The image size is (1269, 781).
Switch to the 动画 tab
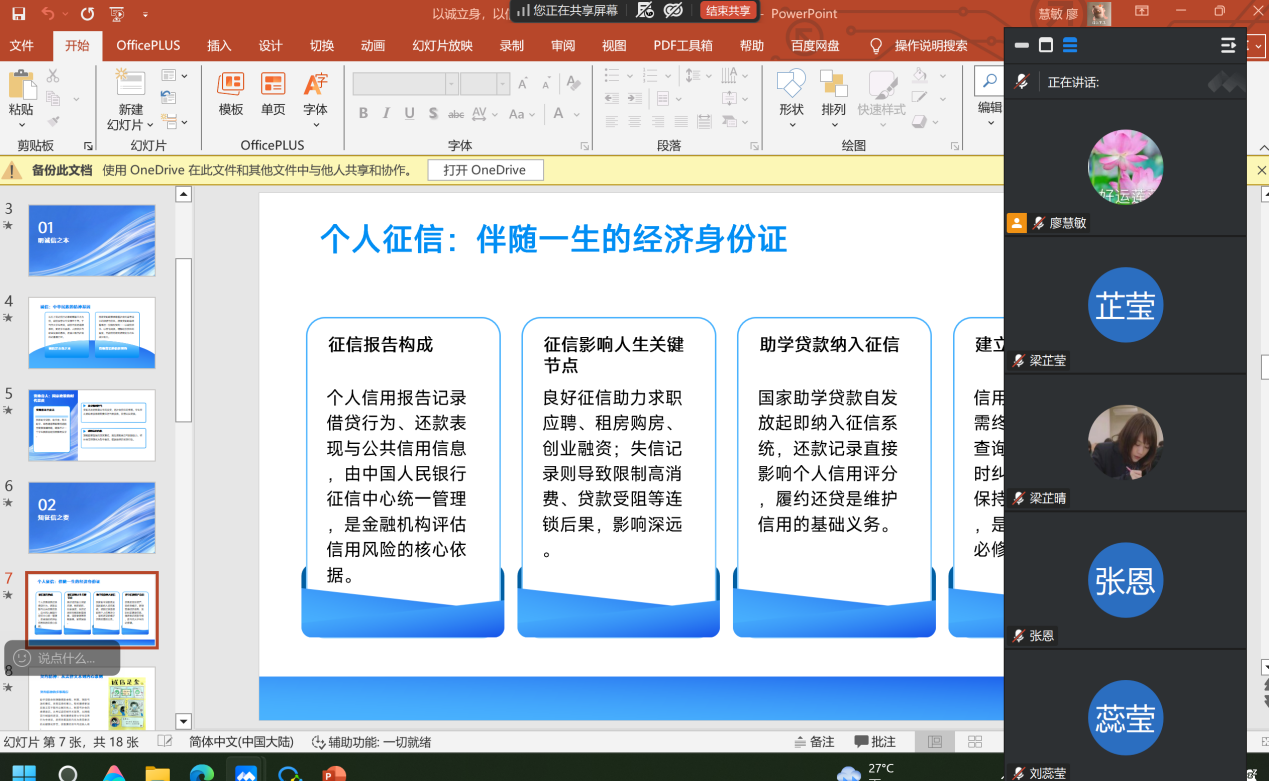tap(373, 45)
